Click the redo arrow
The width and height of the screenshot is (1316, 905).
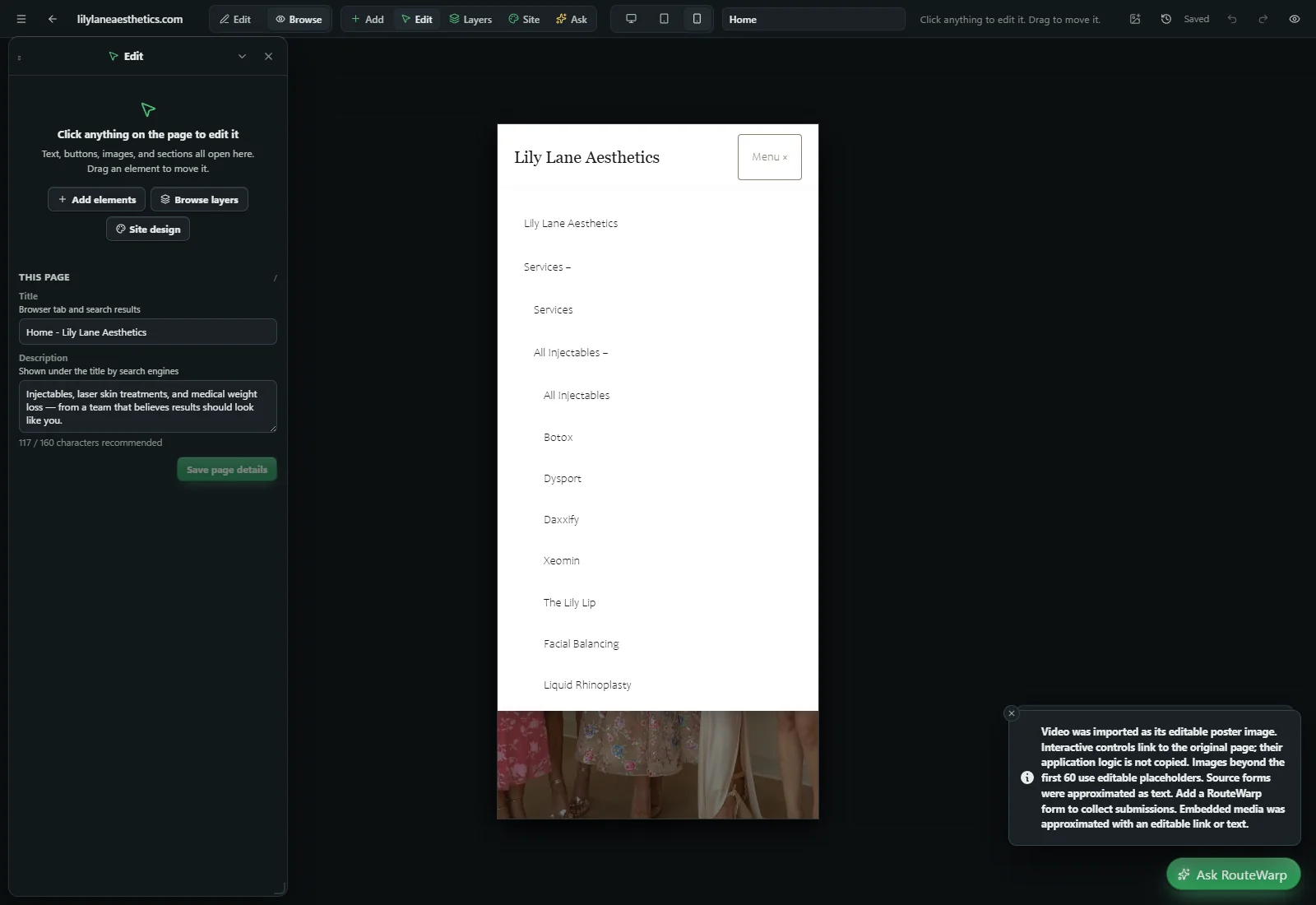(1263, 19)
